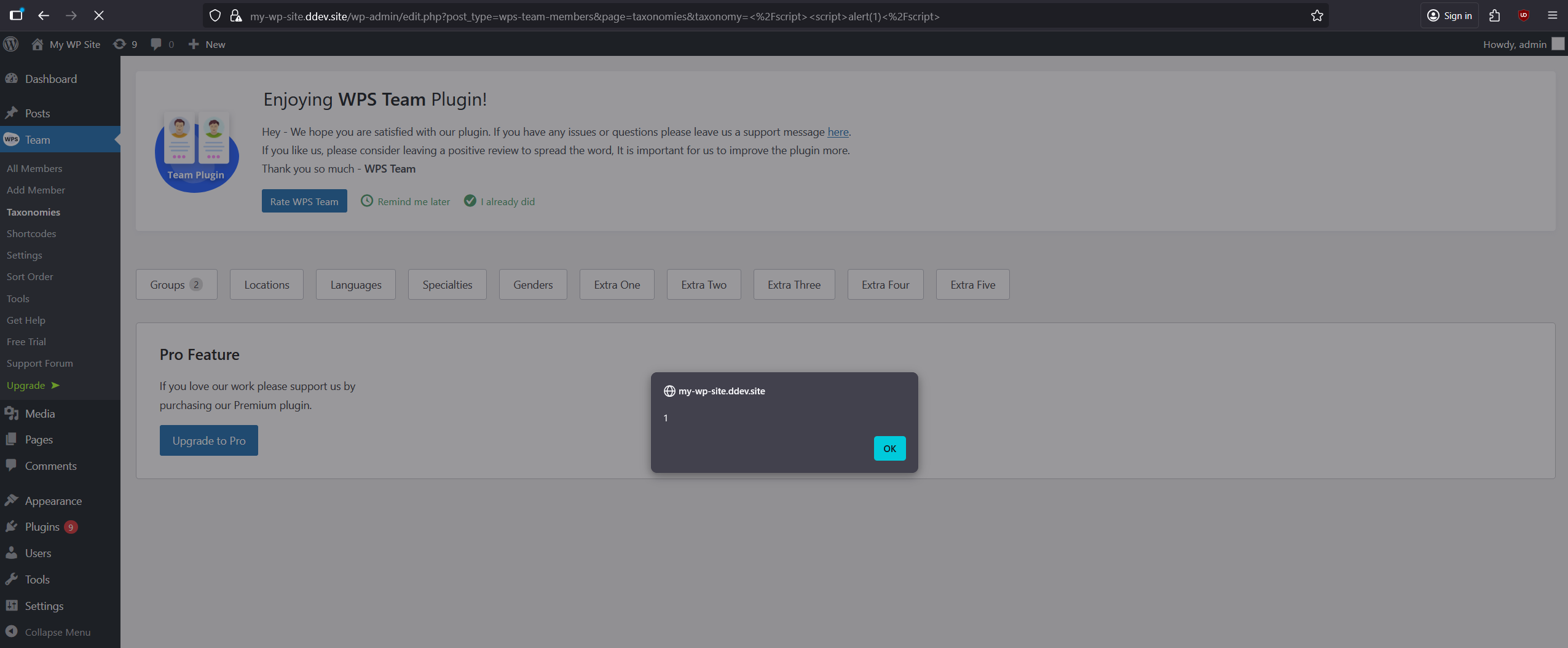Select Team using the WPS sidebar icon
Viewport: 1568px width, 648px height.
11,139
